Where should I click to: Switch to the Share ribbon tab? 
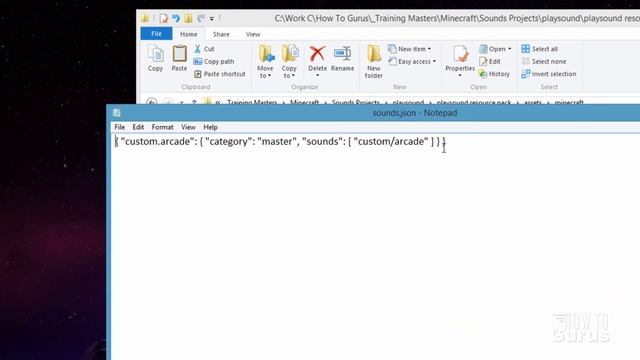221,34
